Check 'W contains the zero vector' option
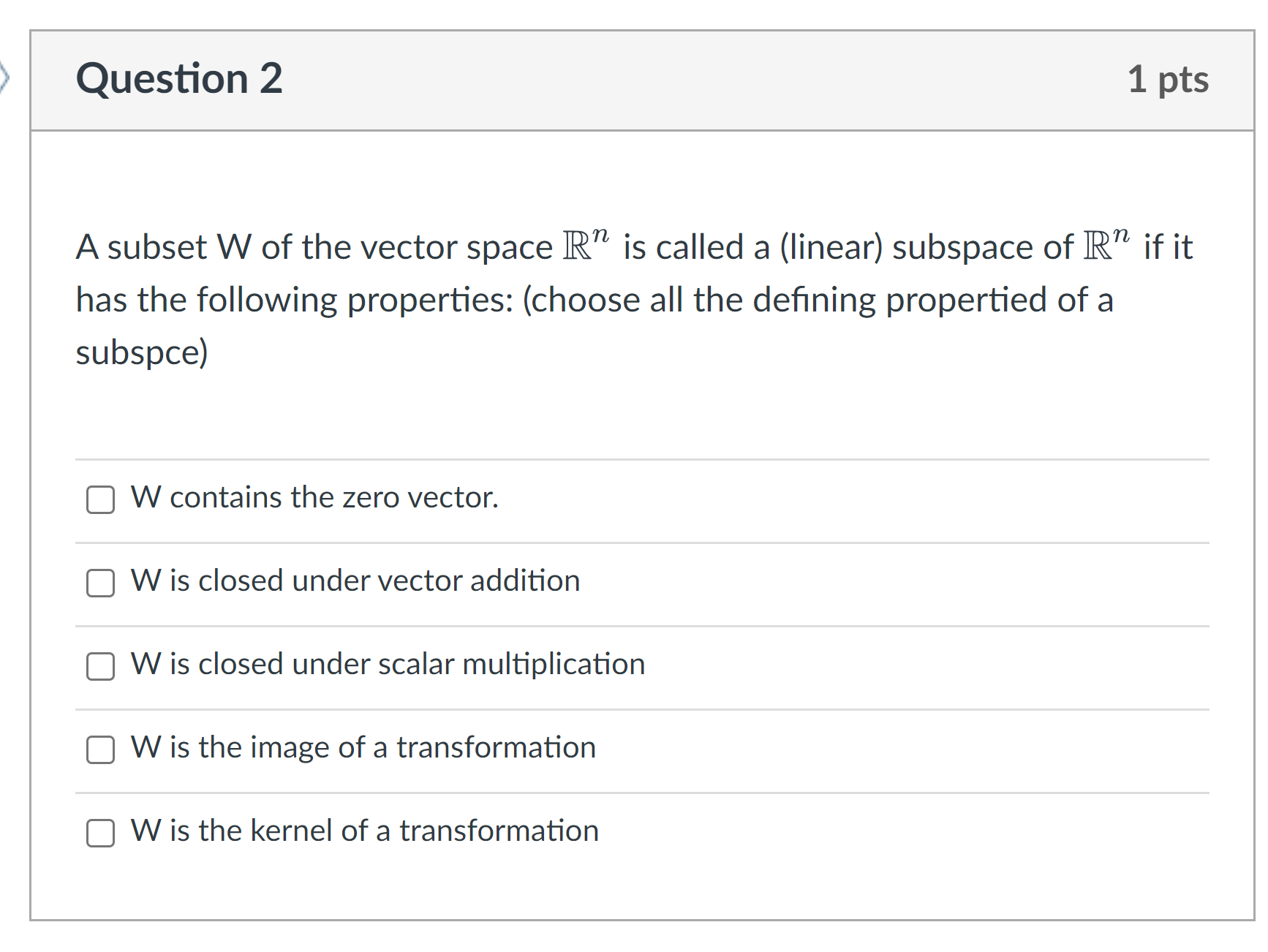Screen dimensions: 1268x952 [x=100, y=501]
